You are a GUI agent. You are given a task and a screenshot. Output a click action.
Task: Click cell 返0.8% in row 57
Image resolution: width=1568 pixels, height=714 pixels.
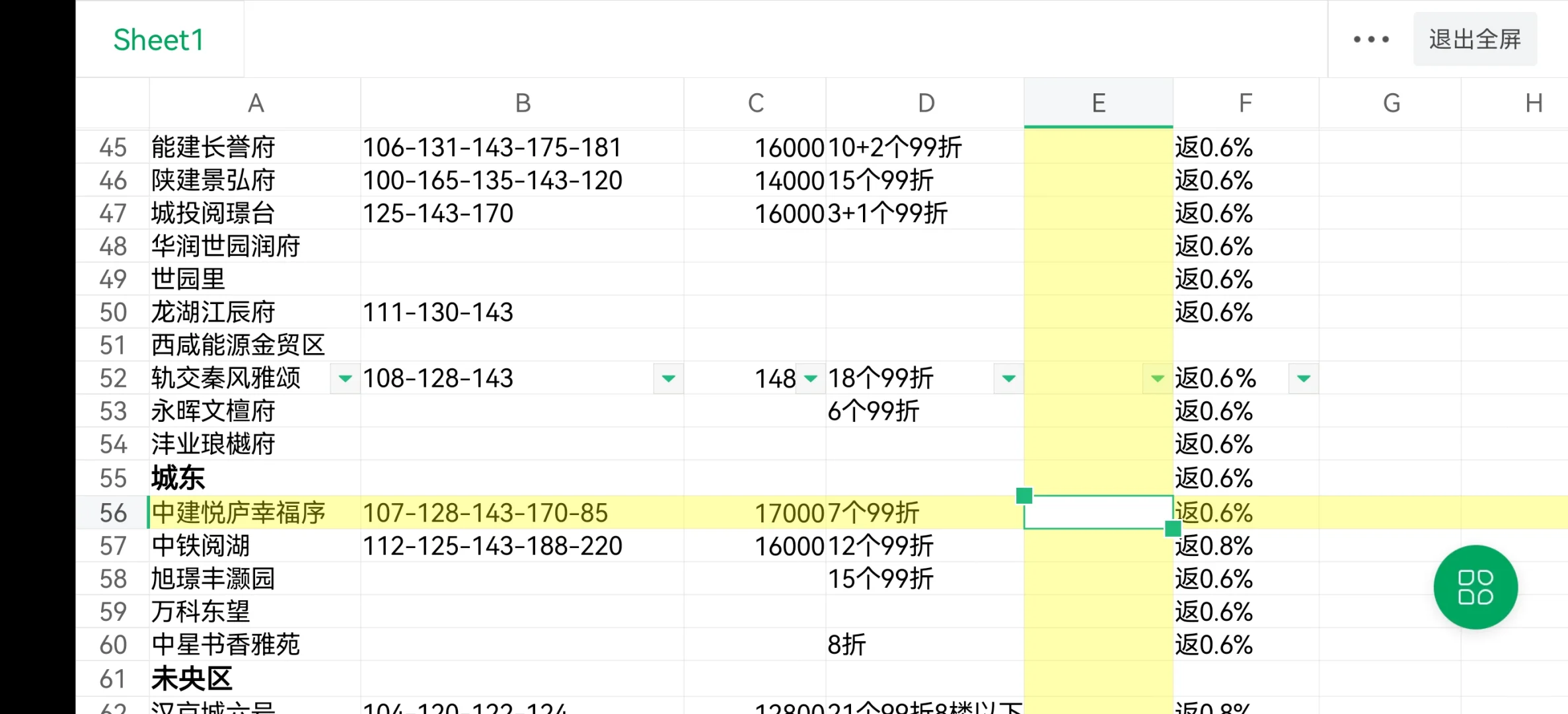point(1246,545)
